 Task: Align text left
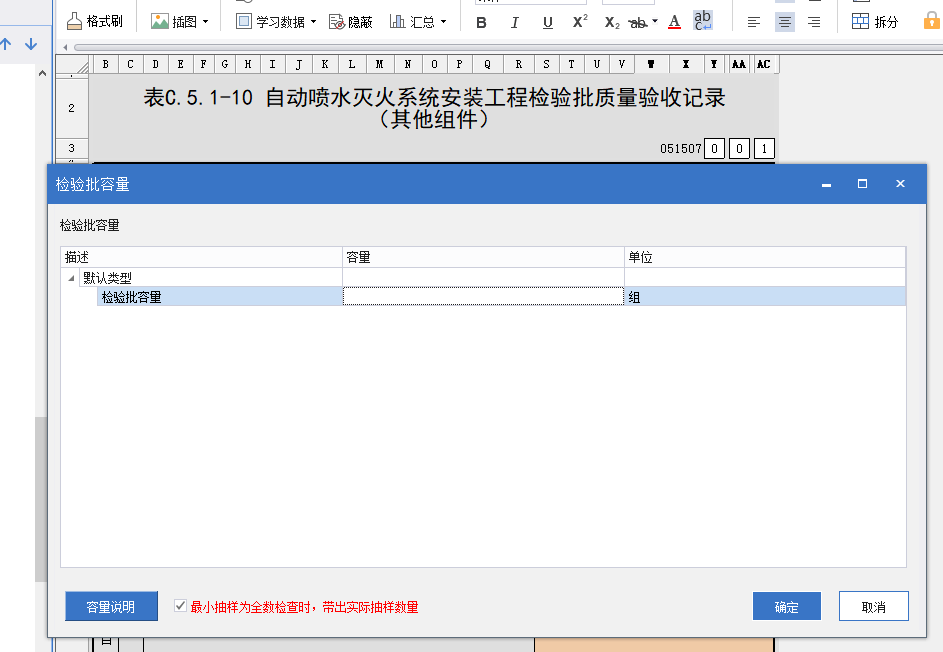pyautogui.click(x=754, y=23)
